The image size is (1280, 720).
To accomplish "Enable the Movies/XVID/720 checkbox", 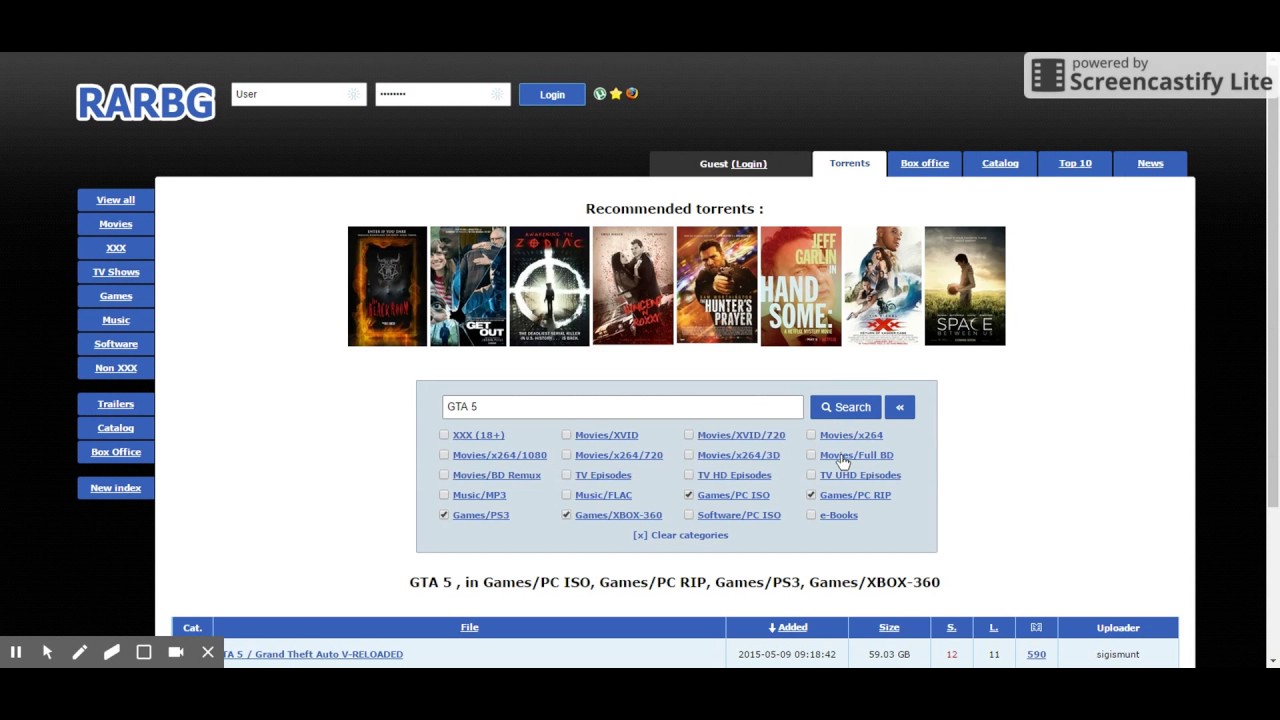I will (x=689, y=435).
